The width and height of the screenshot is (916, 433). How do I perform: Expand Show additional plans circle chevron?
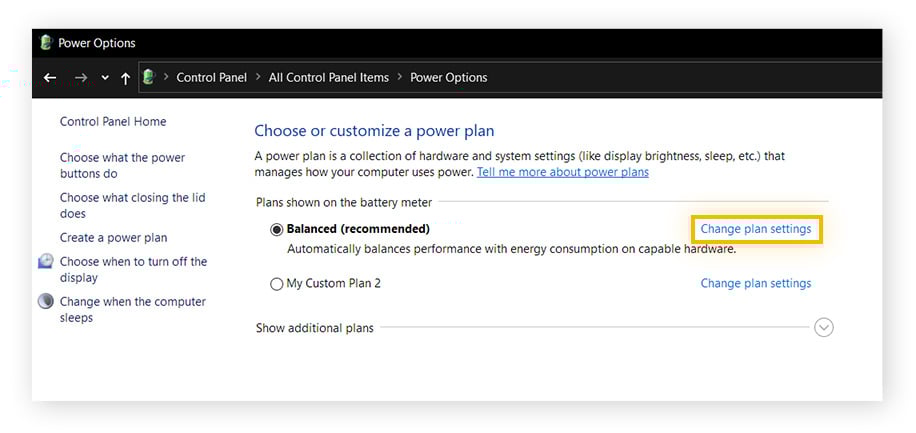tap(823, 327)
